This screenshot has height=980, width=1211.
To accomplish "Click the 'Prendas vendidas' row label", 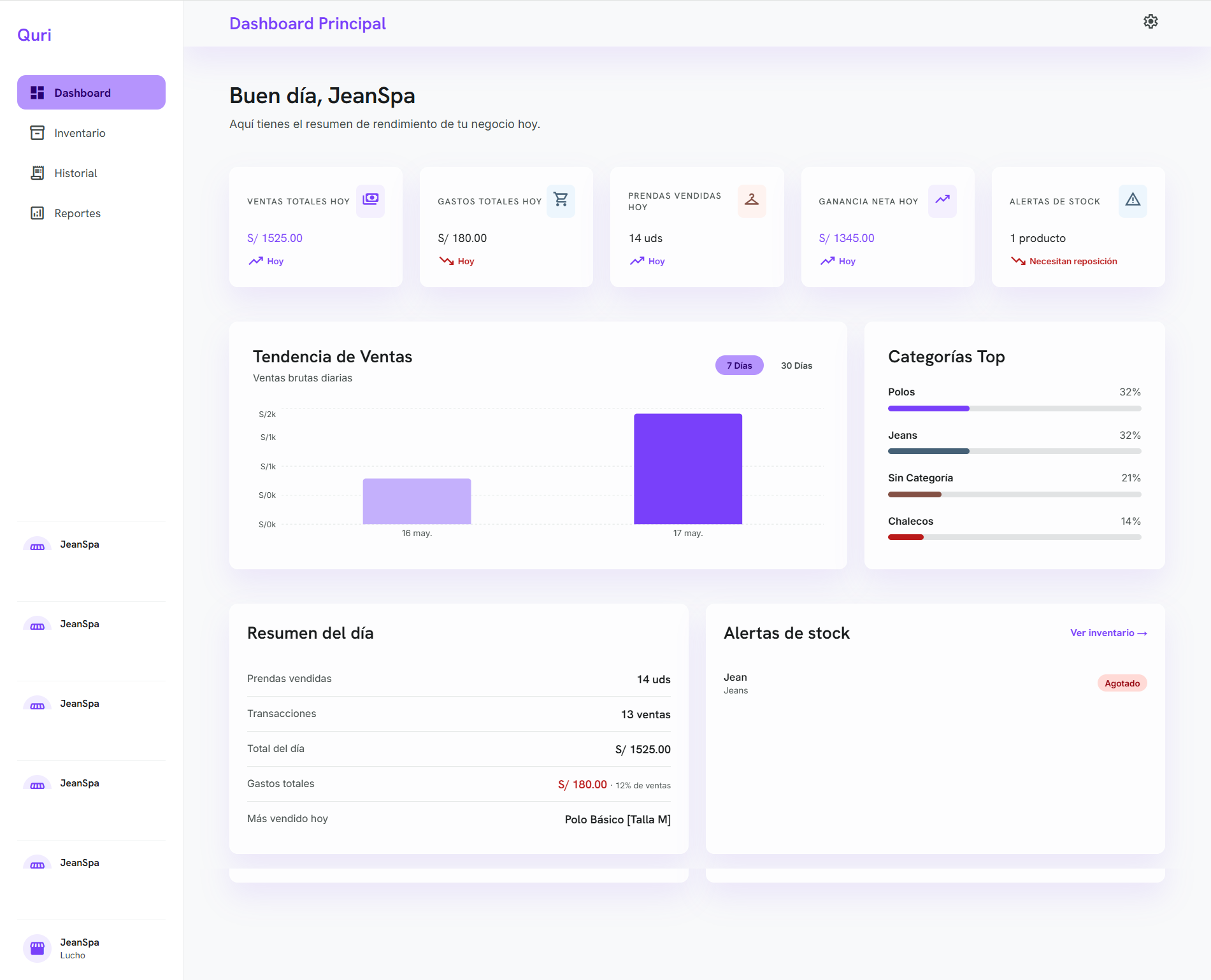I will click(x=289, y=679).
